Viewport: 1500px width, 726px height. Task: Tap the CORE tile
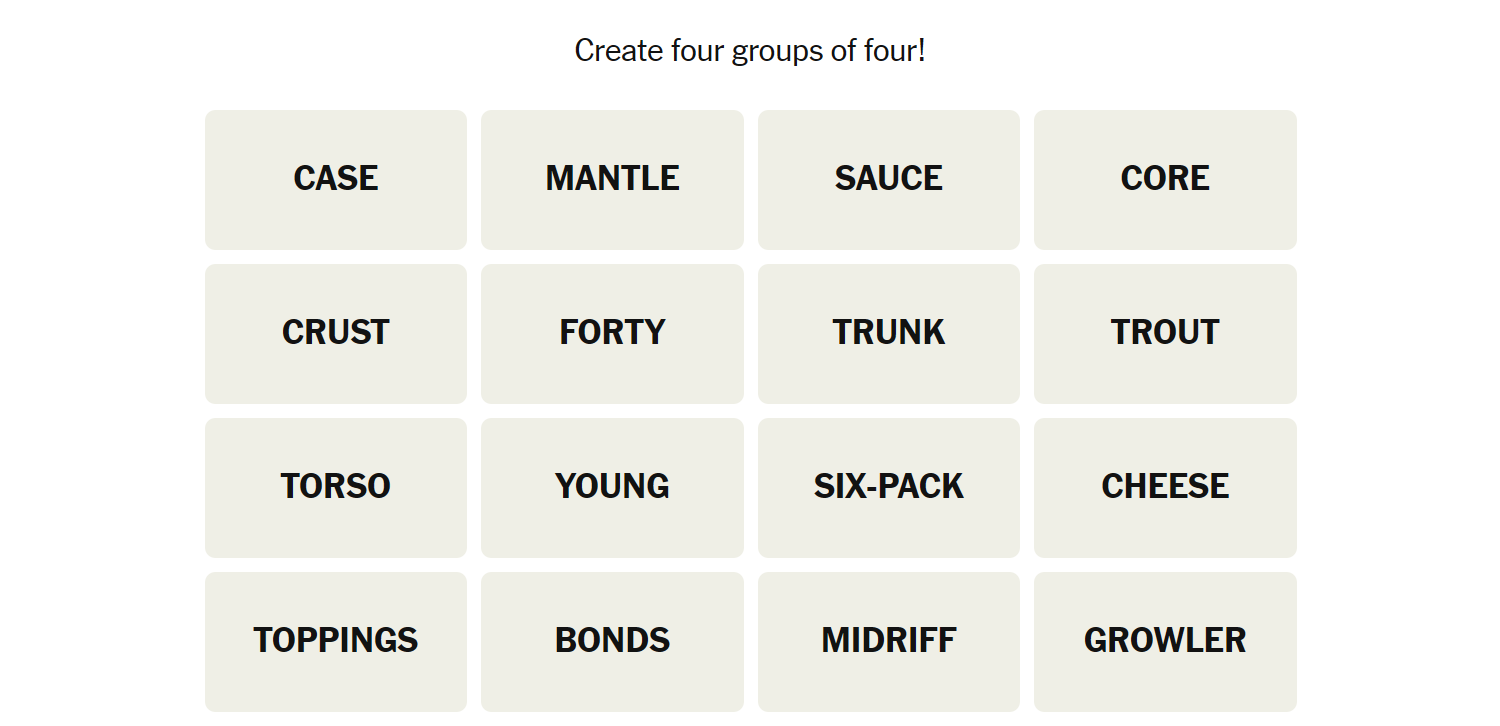click(x=1165, y=180)
